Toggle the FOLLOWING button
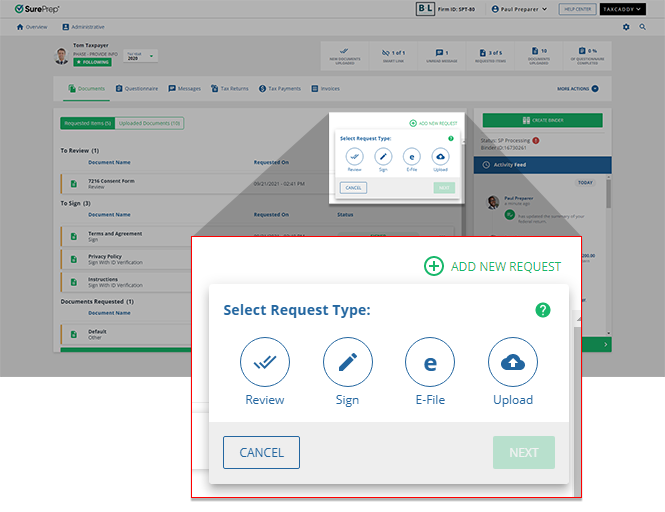This screenshot has width=665, height=512. pyautogui.click(x=92, y=62)
